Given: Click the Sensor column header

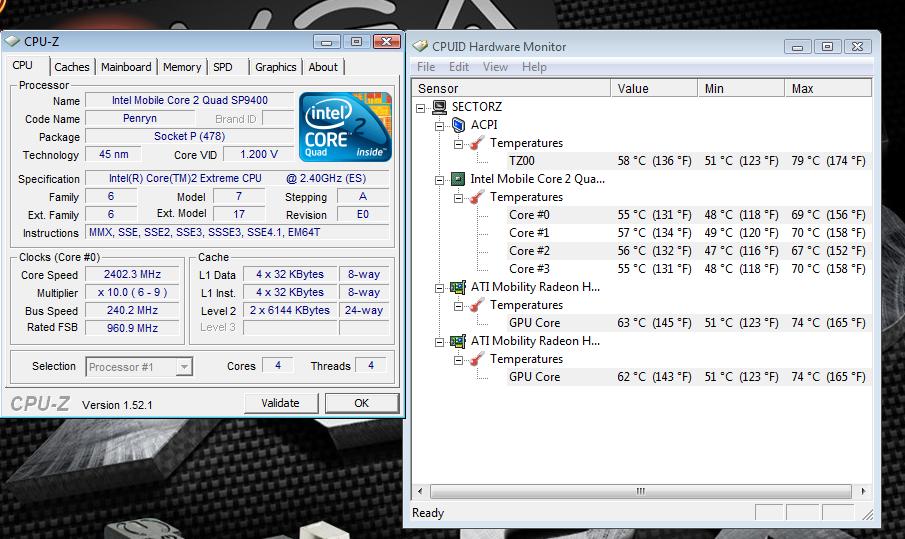Looking at the screenshot, I should point(511,88).
